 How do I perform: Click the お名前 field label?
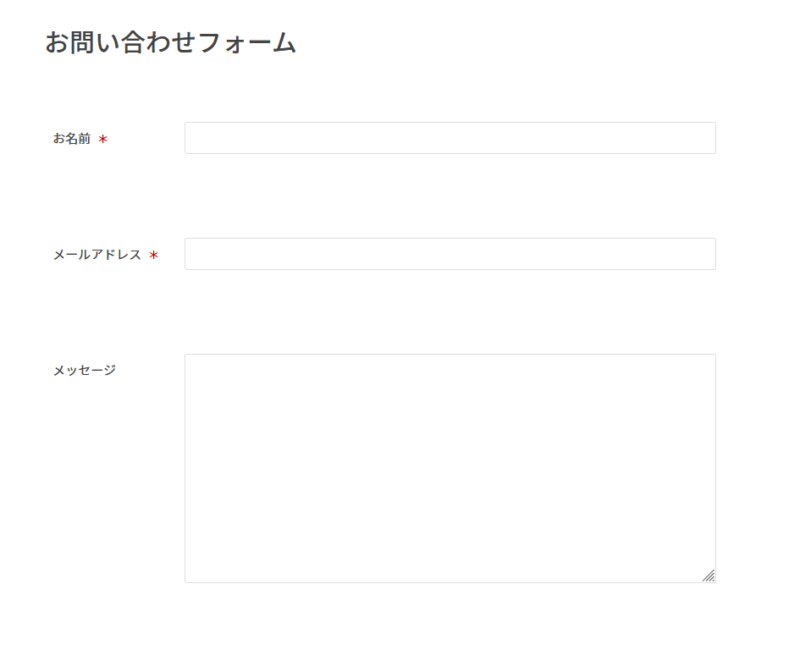[x=72, y=139]
